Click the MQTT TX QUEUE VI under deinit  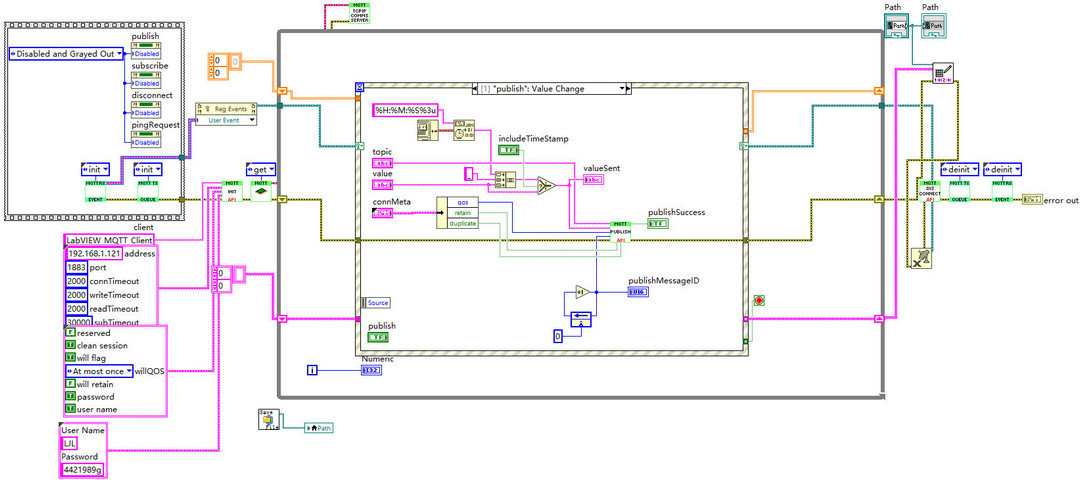(x=959, y=191)
